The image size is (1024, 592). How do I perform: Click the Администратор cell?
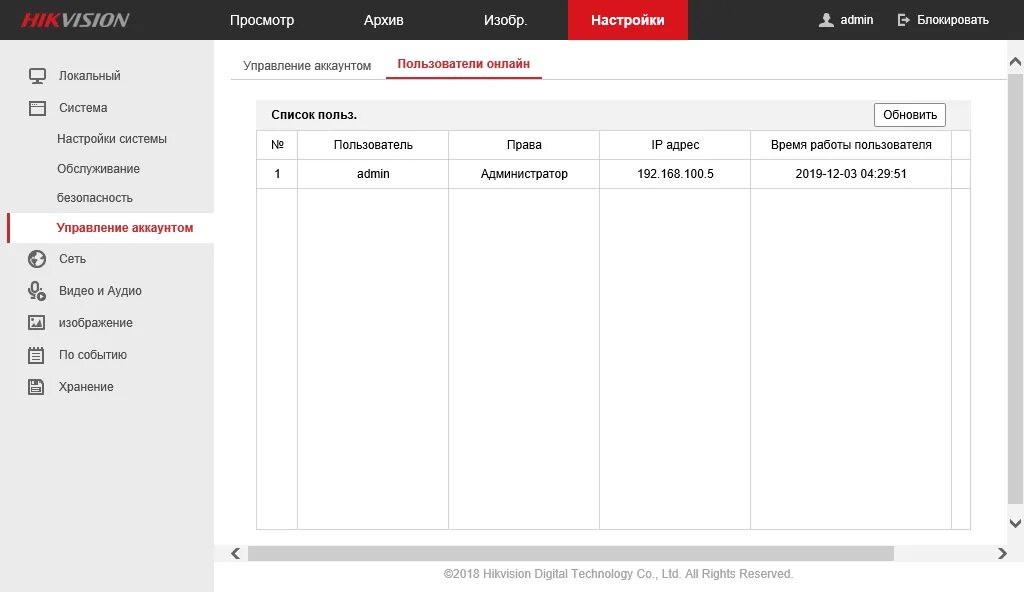[524, 174]
